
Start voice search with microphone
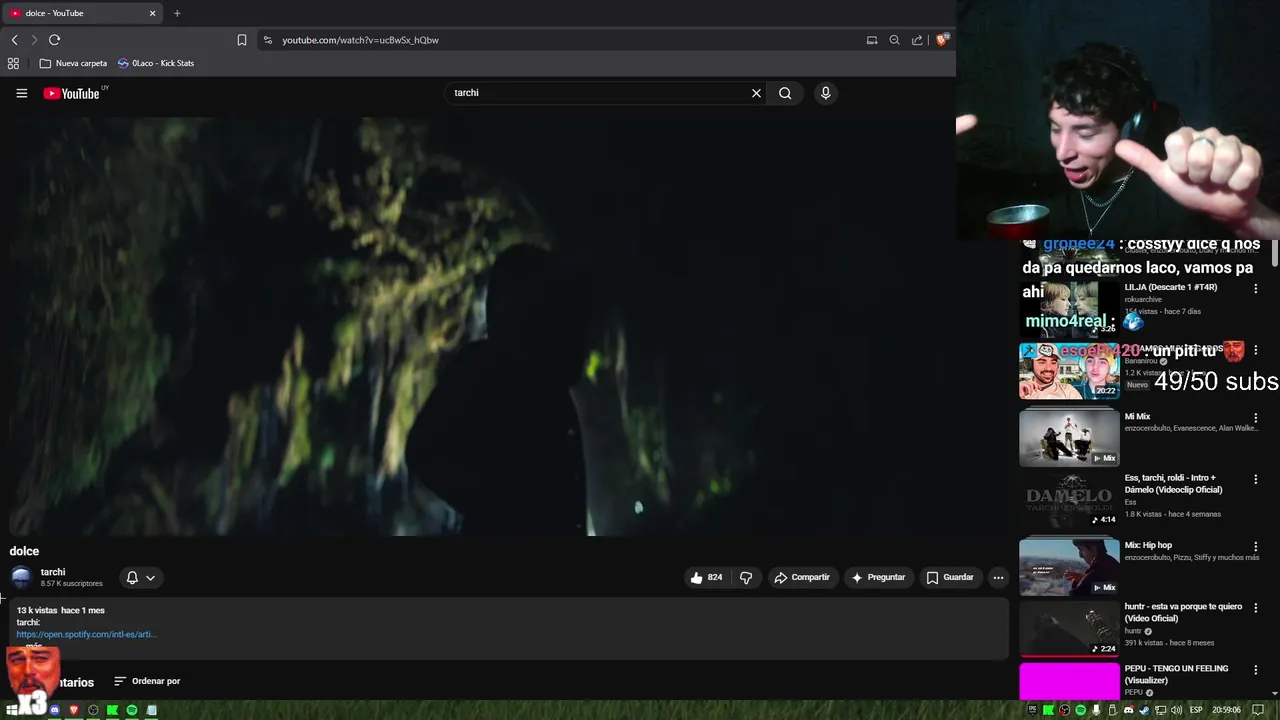click(x=825, y=93)
